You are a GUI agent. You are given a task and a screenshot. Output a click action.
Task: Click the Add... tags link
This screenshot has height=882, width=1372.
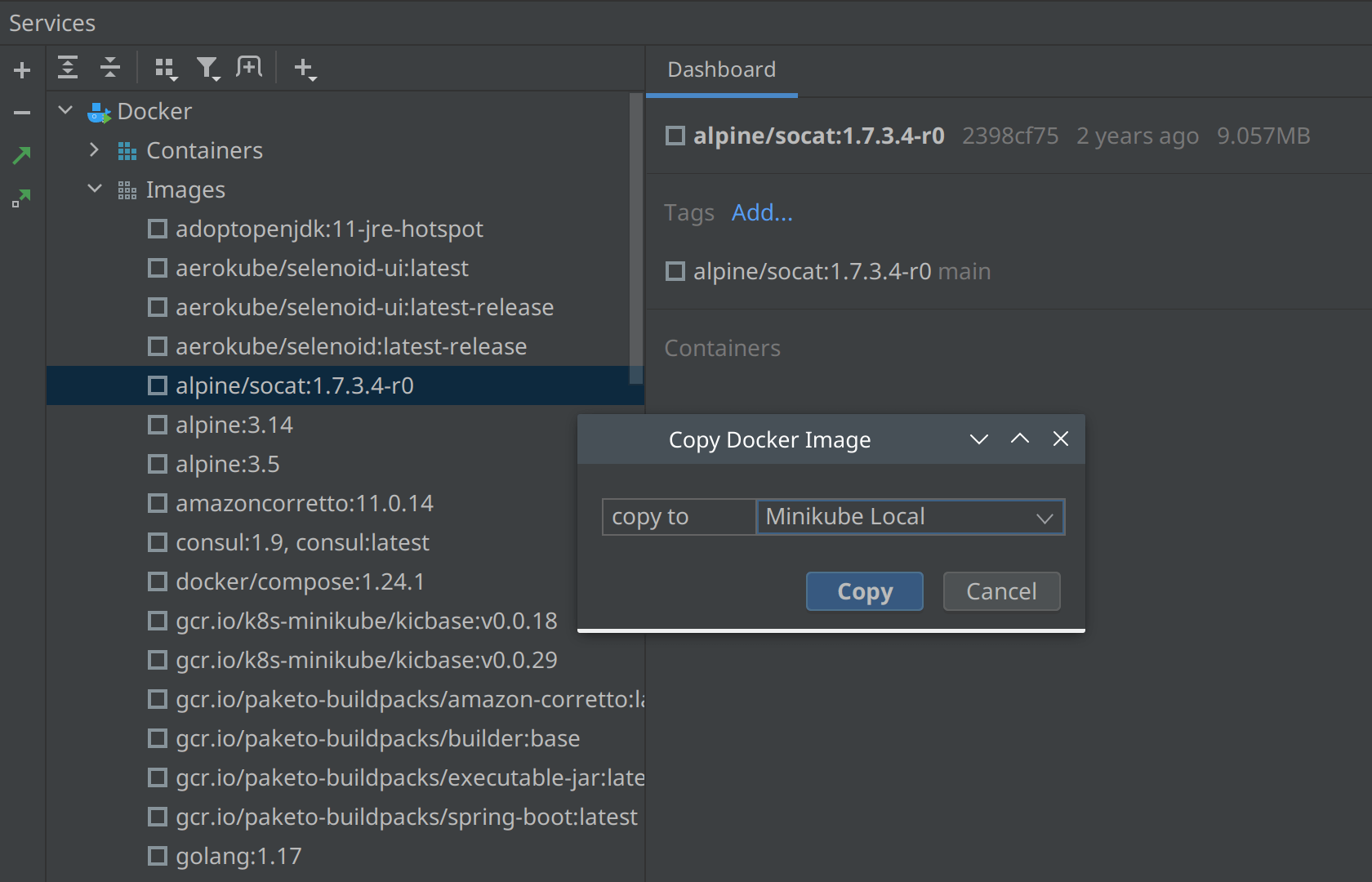tap(761, 212)
